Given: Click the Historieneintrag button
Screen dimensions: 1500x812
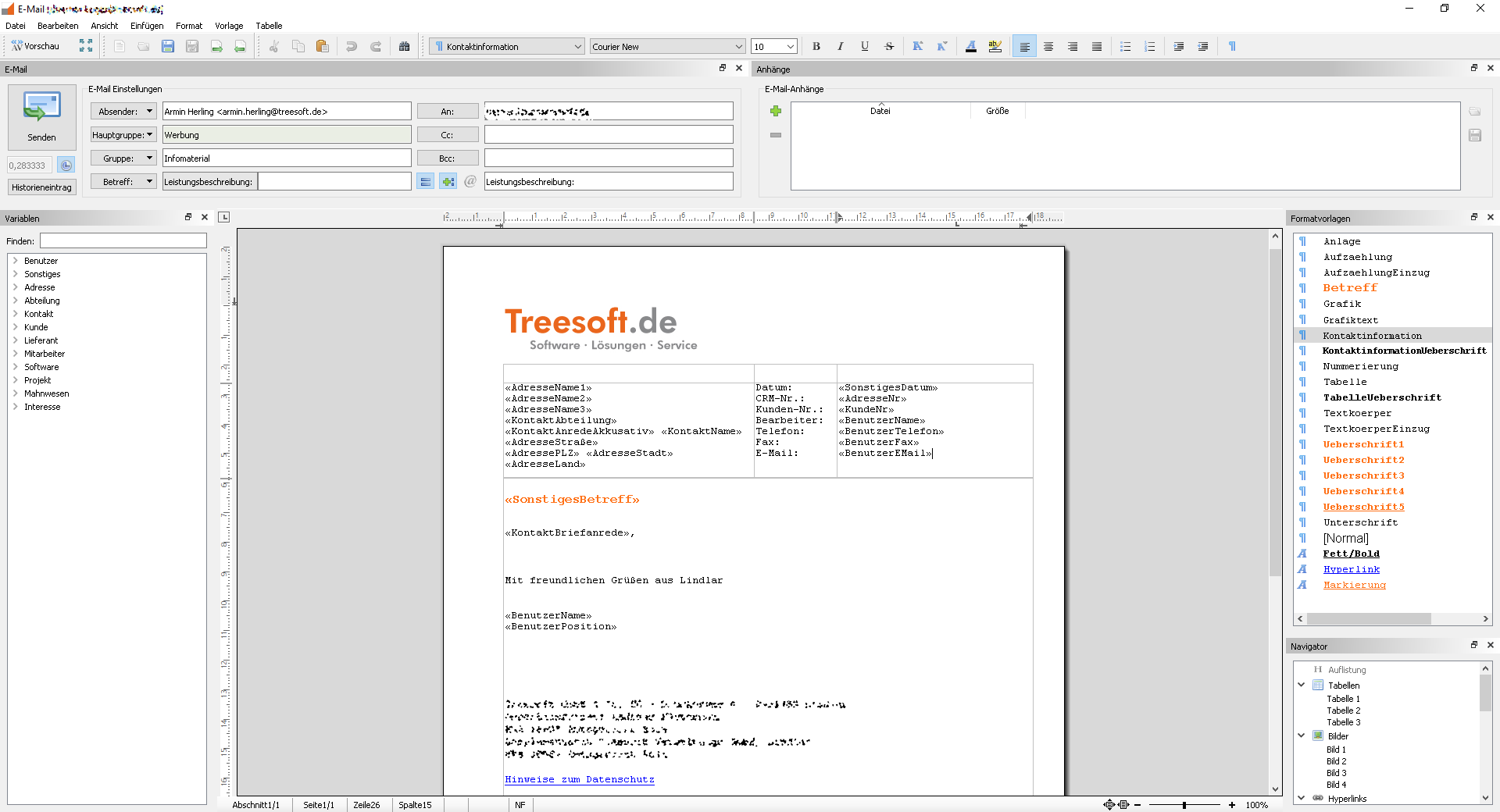Looking at the screenshot, I should click(x=41, y=187).
